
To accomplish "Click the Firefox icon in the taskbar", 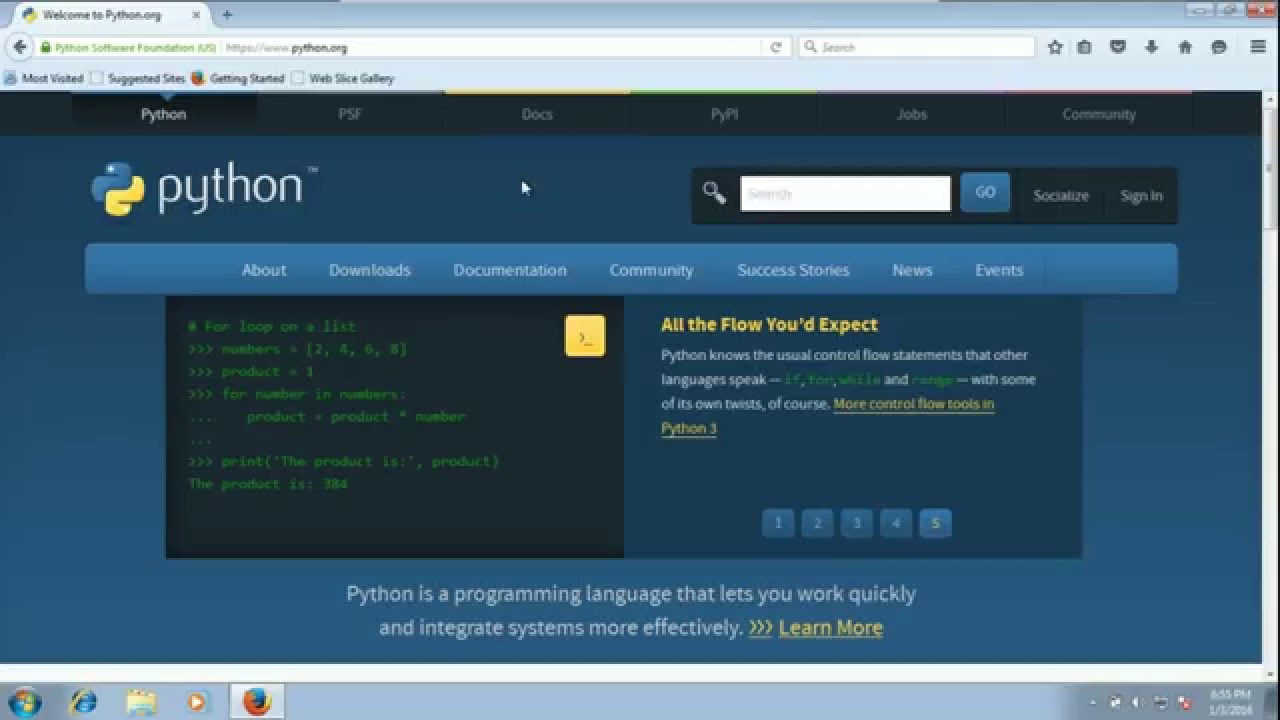I will click(x=257, y=701).
